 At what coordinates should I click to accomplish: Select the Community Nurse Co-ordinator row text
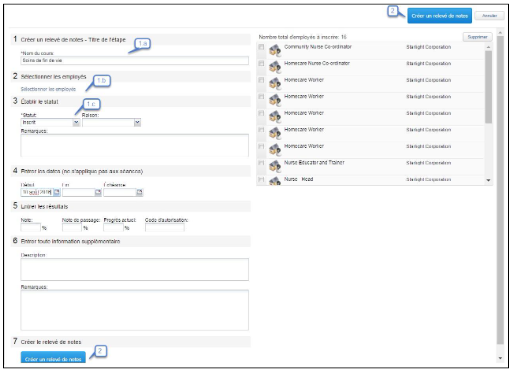tap(318, 47)
